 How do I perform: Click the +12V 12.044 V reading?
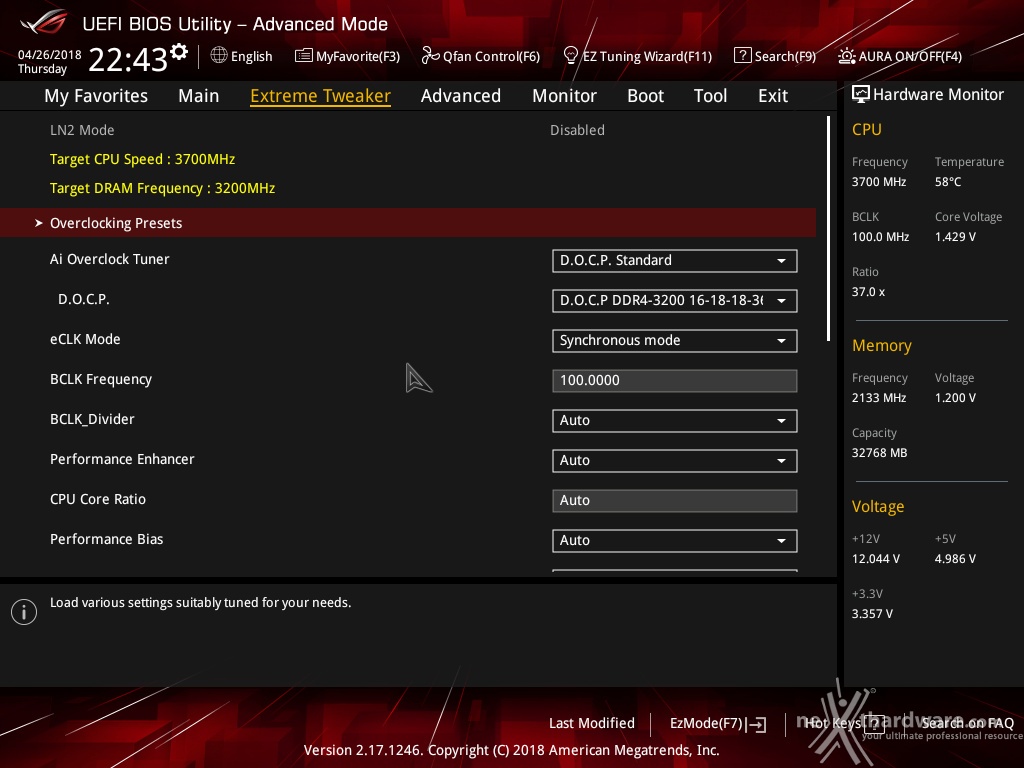click(876, 558)
